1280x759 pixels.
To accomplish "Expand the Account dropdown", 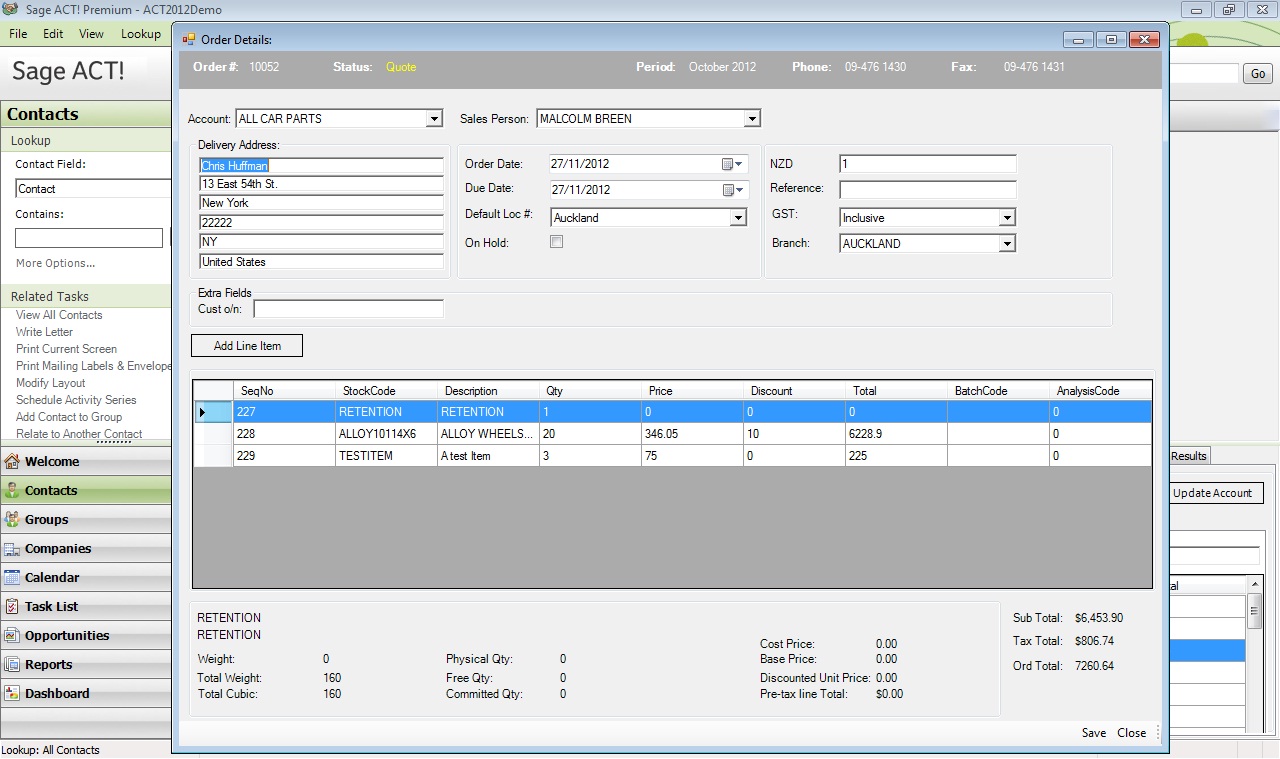I will [434, 119].
